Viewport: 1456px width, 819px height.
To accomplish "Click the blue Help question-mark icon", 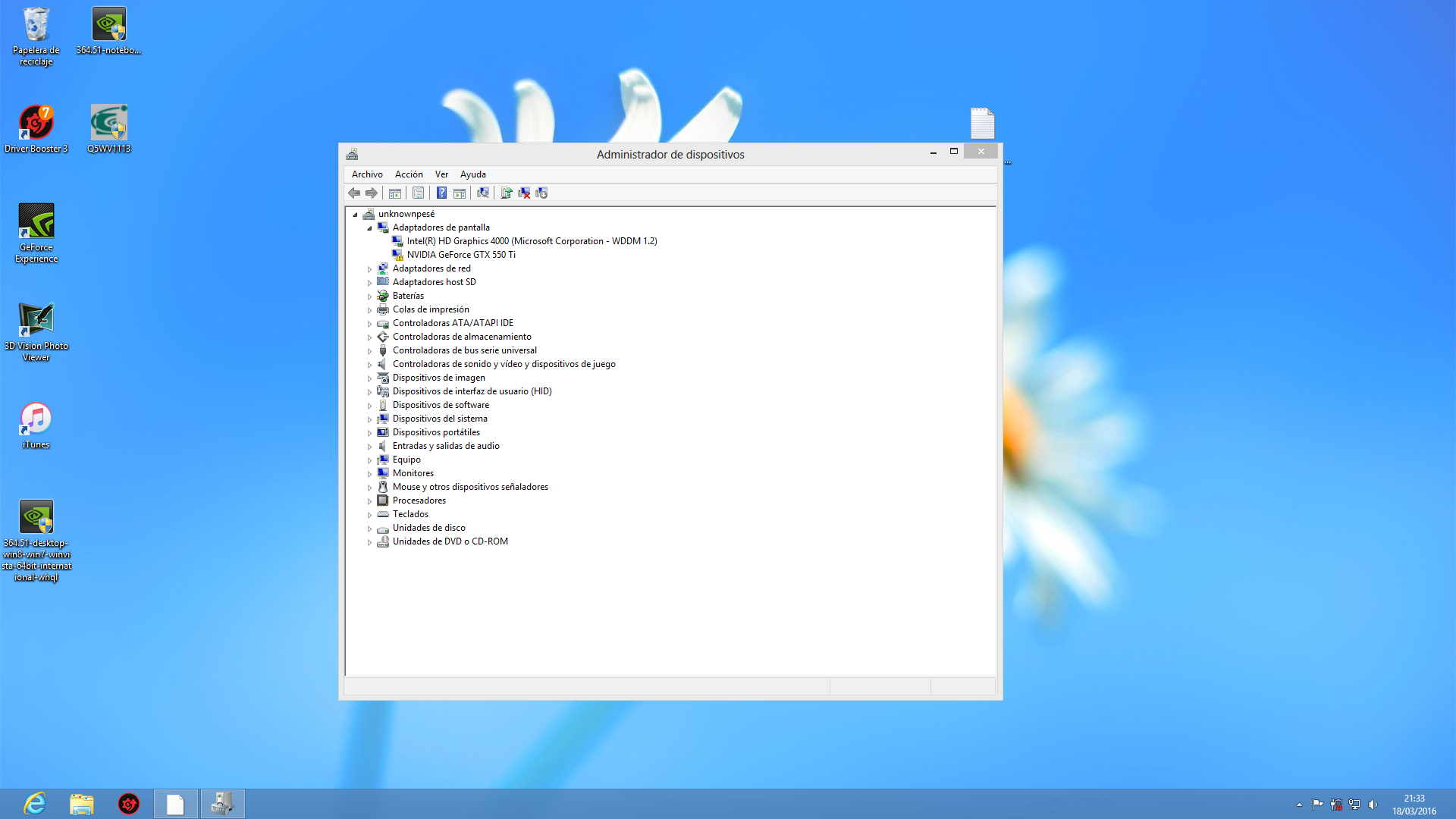I will coord(441,193).
